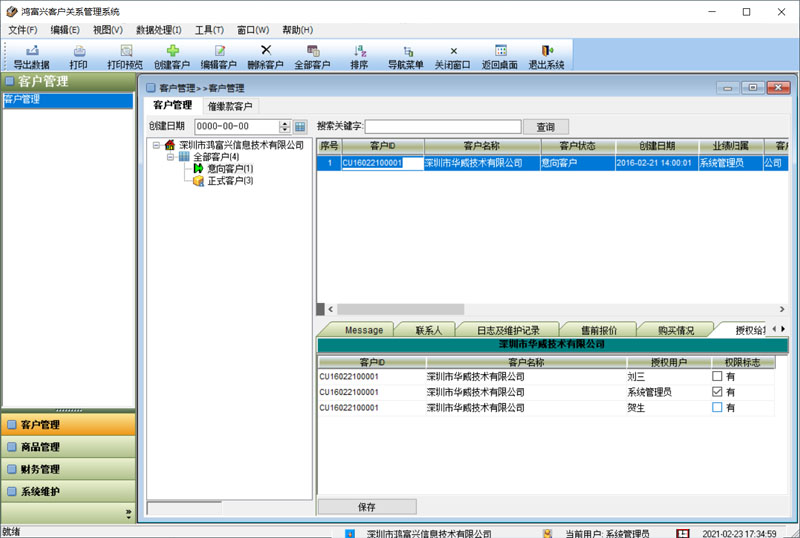Open 系统维护 in the sidebar

68,492
